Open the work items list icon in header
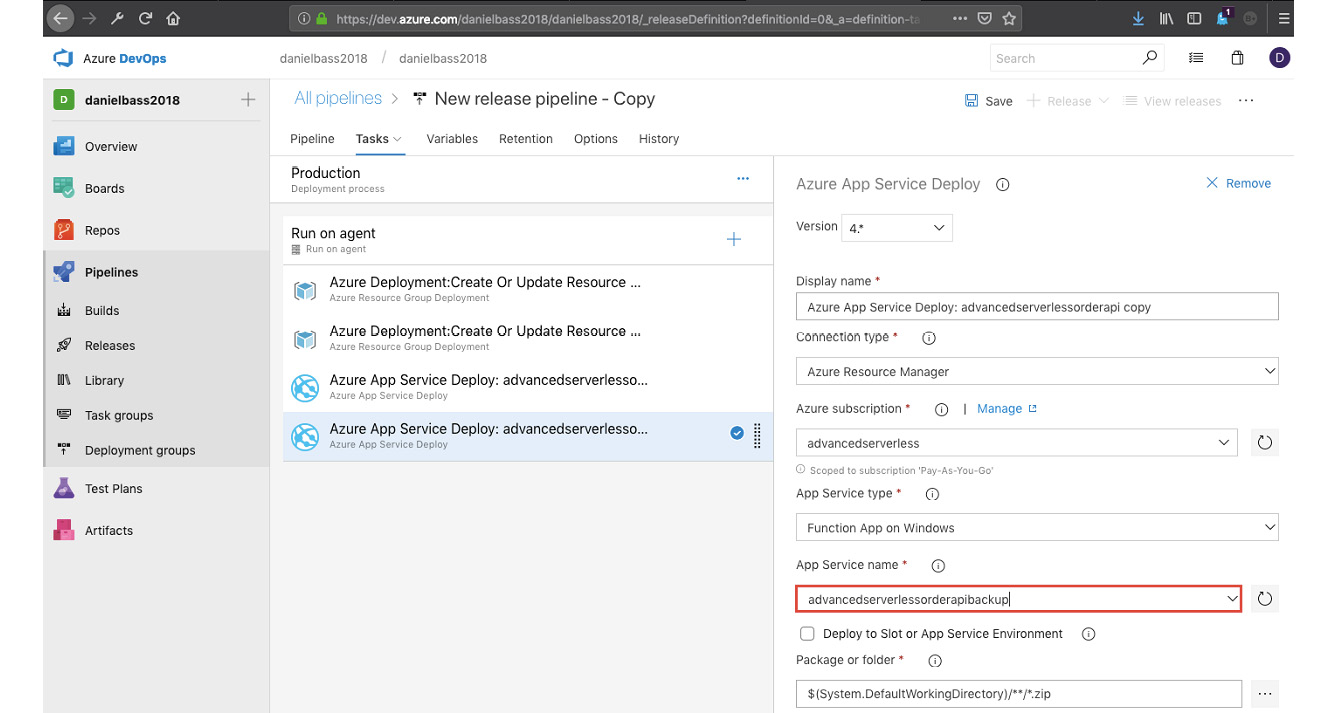Image resolution: width=1337 pixels, height=713 pixels. pos(1196,58)
